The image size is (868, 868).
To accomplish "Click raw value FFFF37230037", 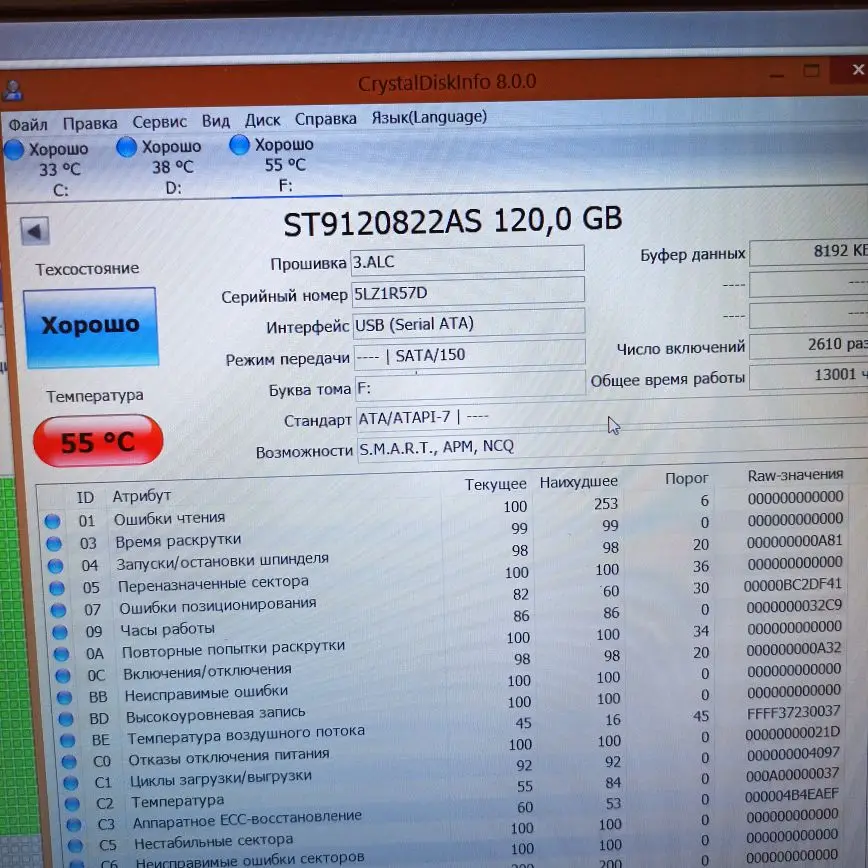I will point(794,712).
